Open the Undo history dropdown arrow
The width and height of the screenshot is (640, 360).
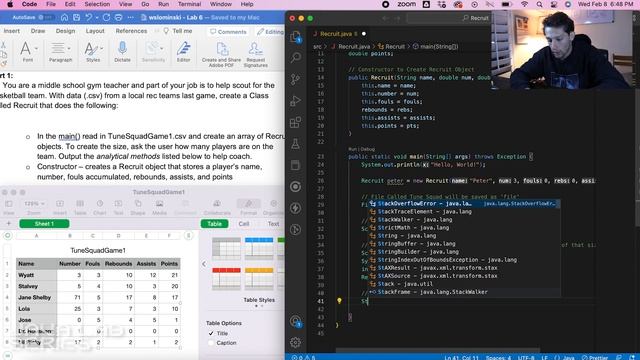click(x=97, y=18)
